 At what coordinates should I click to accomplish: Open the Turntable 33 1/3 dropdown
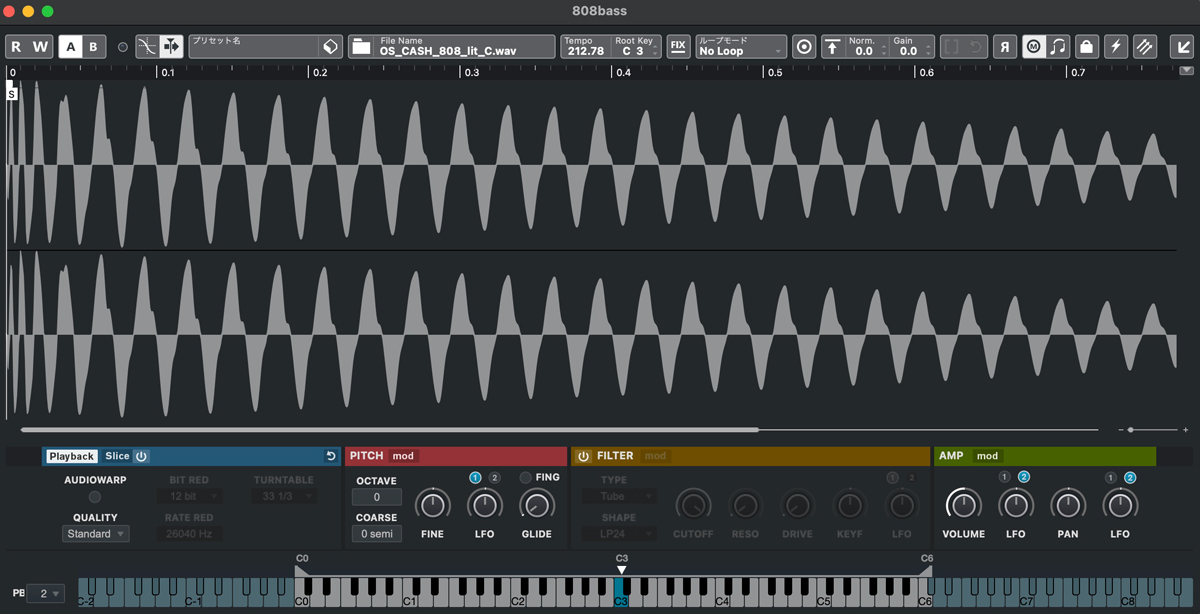click(x=283, y=496)
